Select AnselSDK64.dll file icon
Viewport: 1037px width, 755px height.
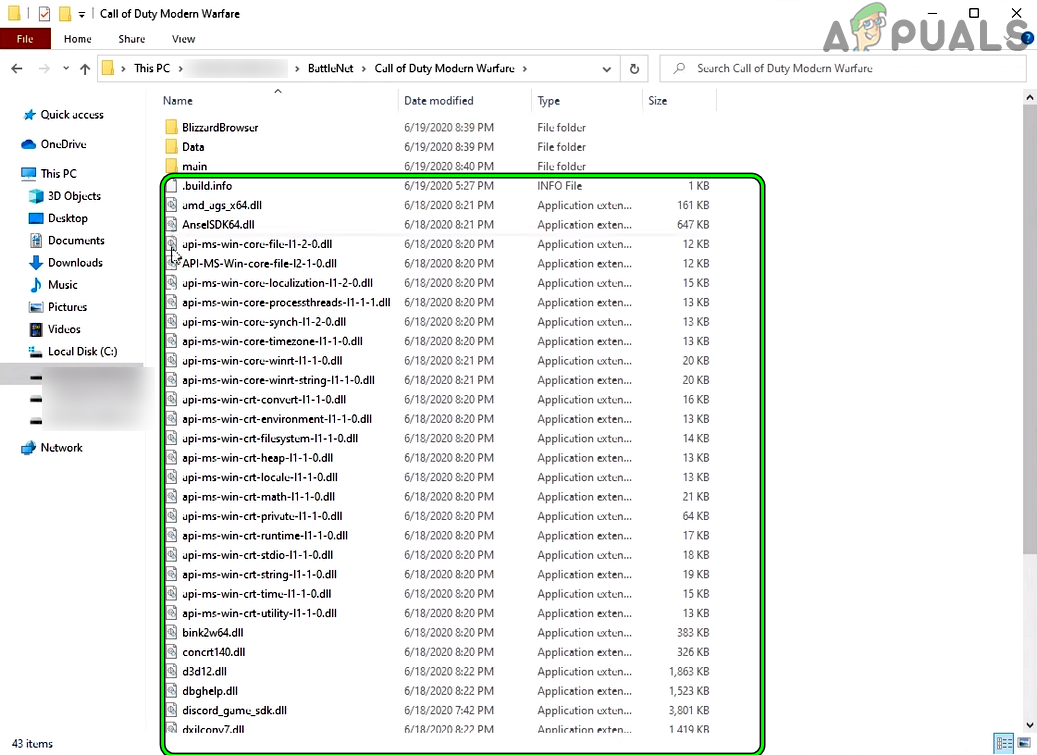point(171,225)
